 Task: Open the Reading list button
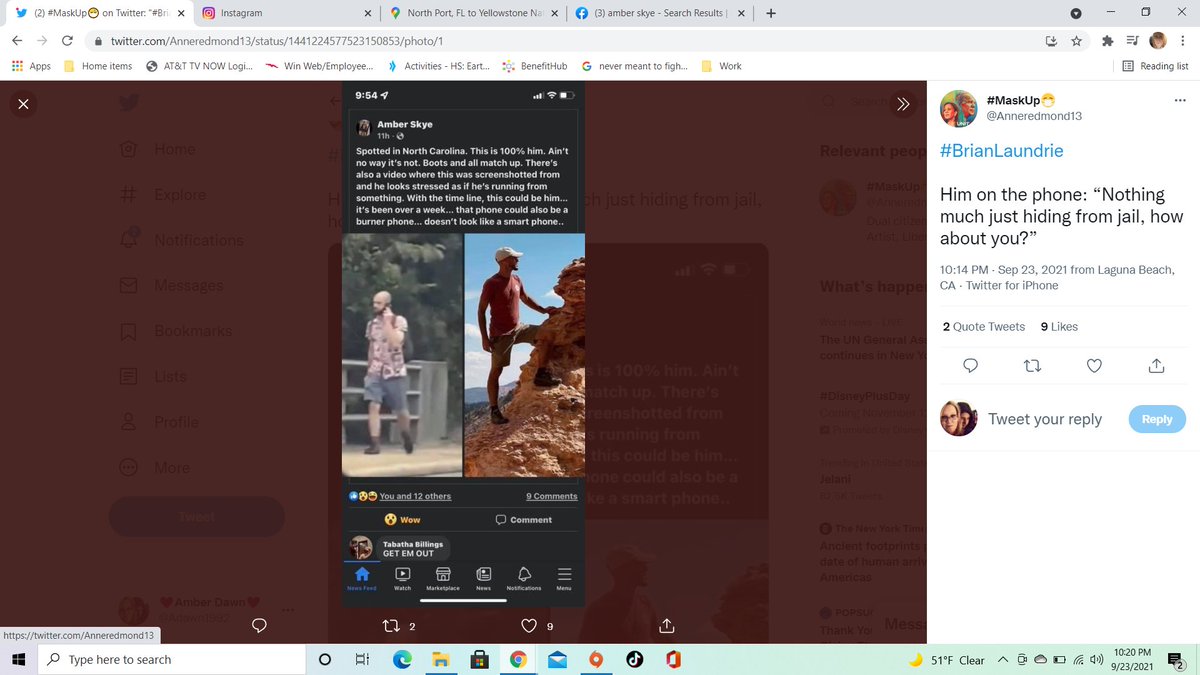point(1155,66)
